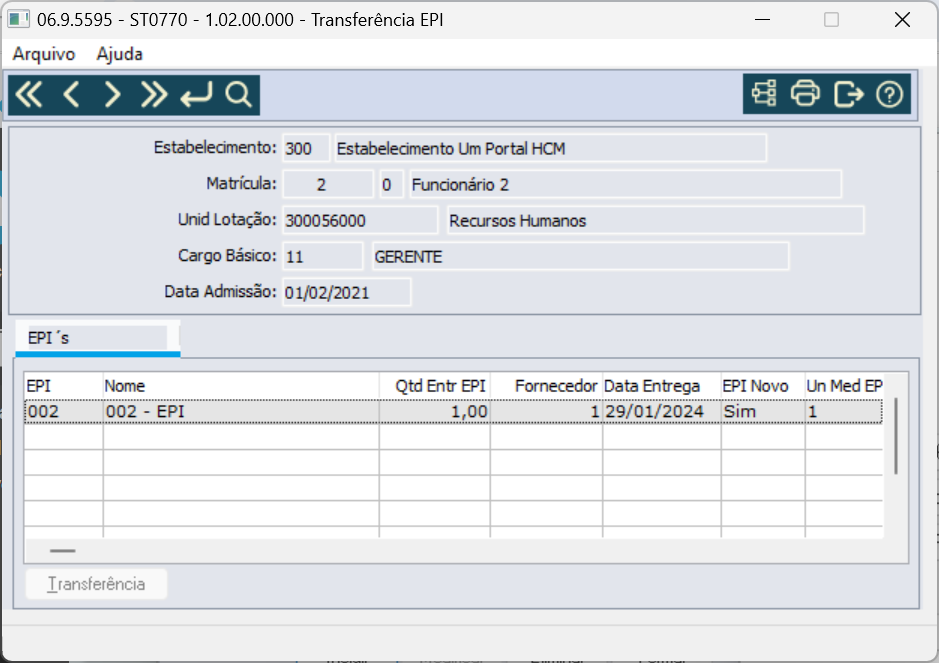
Task: Click the Funcionário 2 name field
Action: (625, 184)
